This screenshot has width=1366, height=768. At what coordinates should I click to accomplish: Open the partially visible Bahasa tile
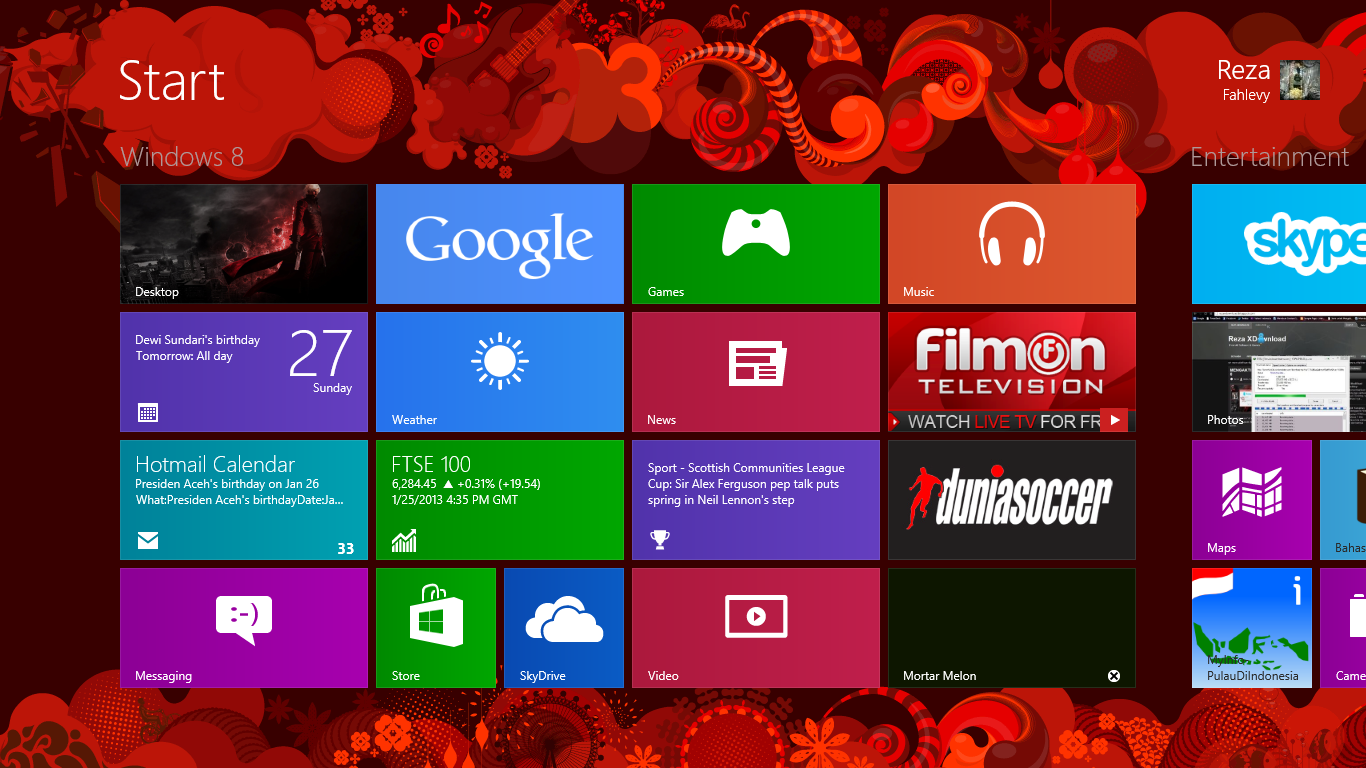pos(1343,500)
